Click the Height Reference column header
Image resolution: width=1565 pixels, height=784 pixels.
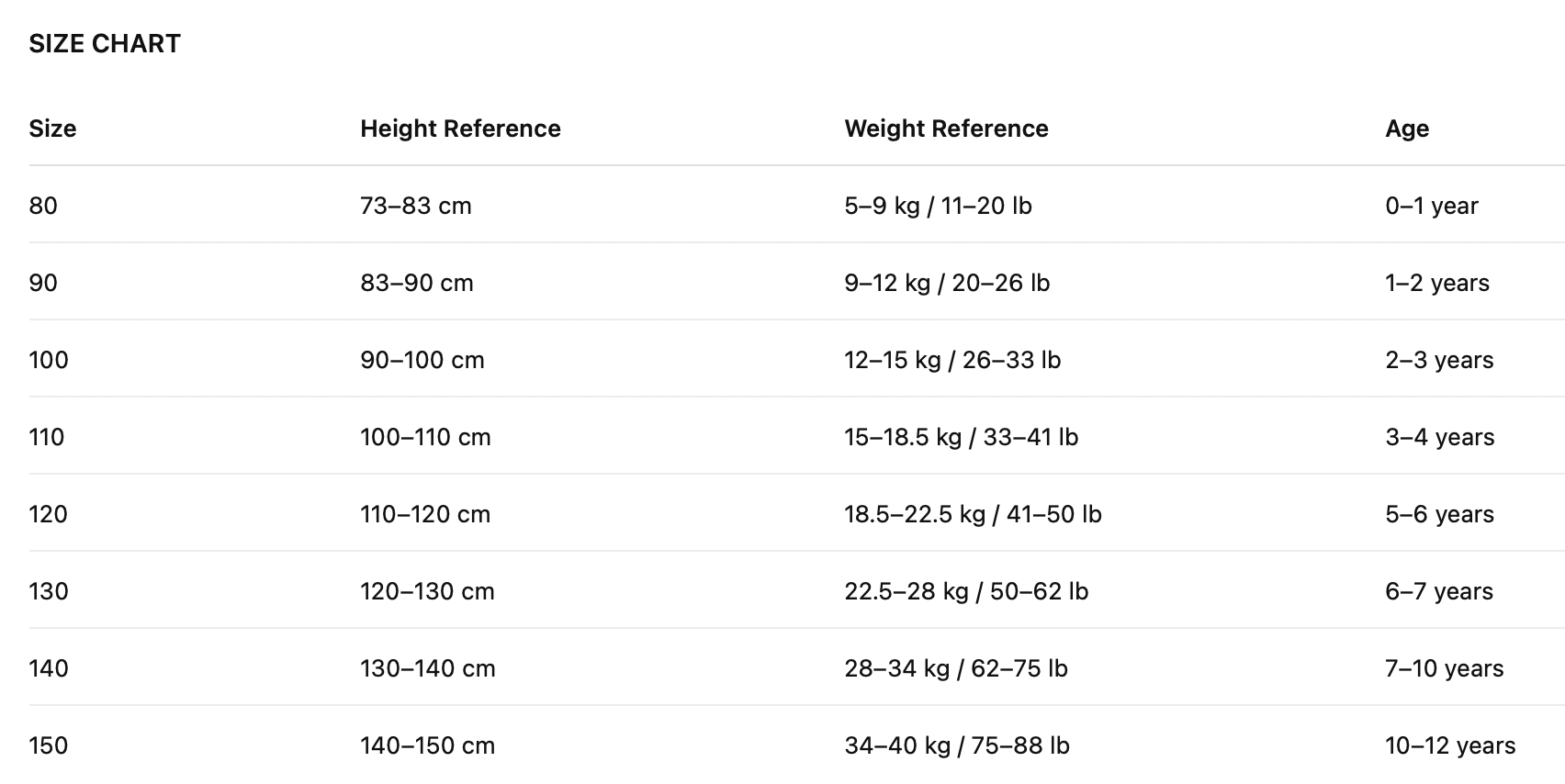(x=460, y=129)
